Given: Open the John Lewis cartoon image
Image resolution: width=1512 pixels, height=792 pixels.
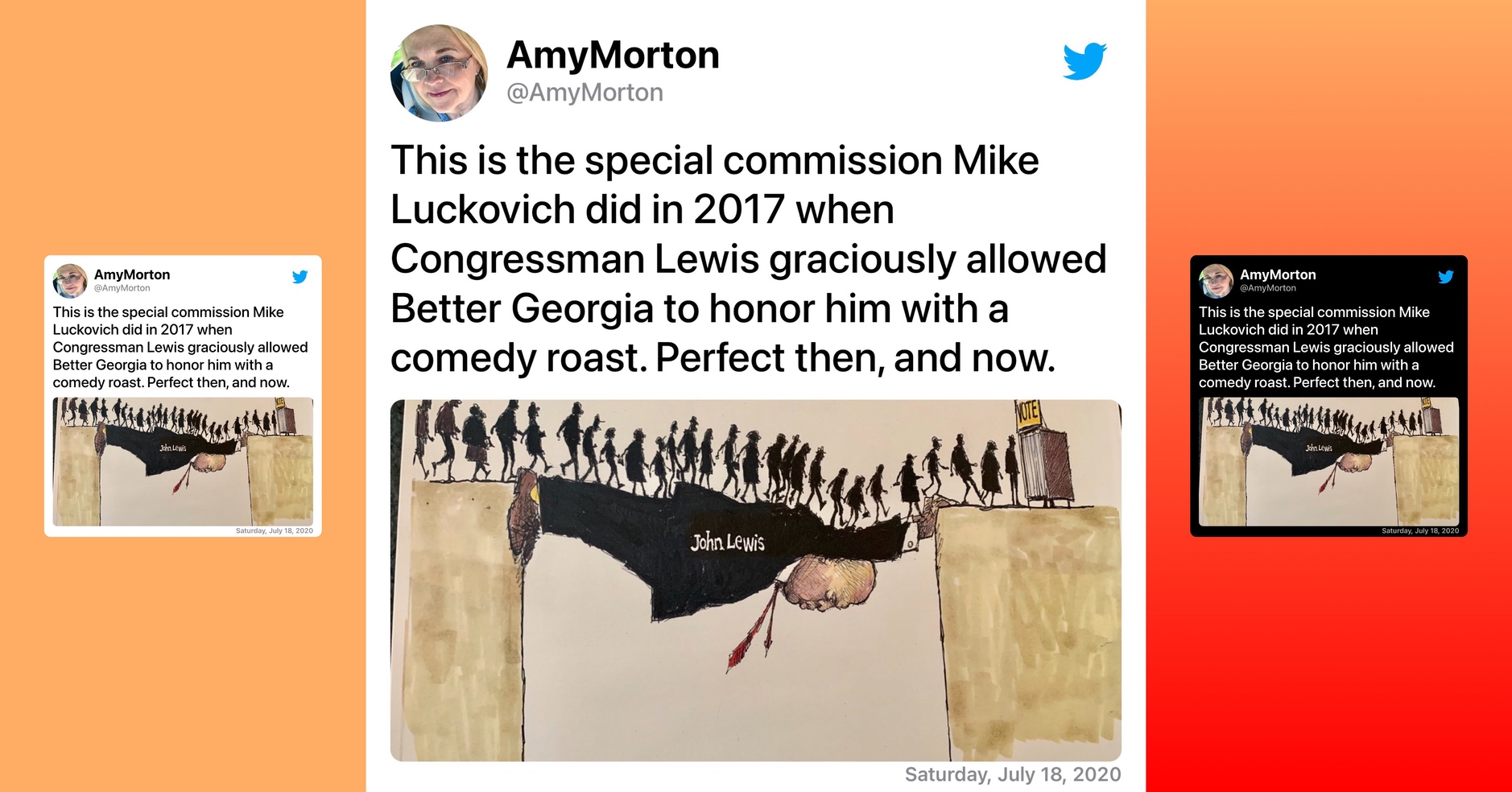Looking at the screenshot, I should tap(756, 580).
